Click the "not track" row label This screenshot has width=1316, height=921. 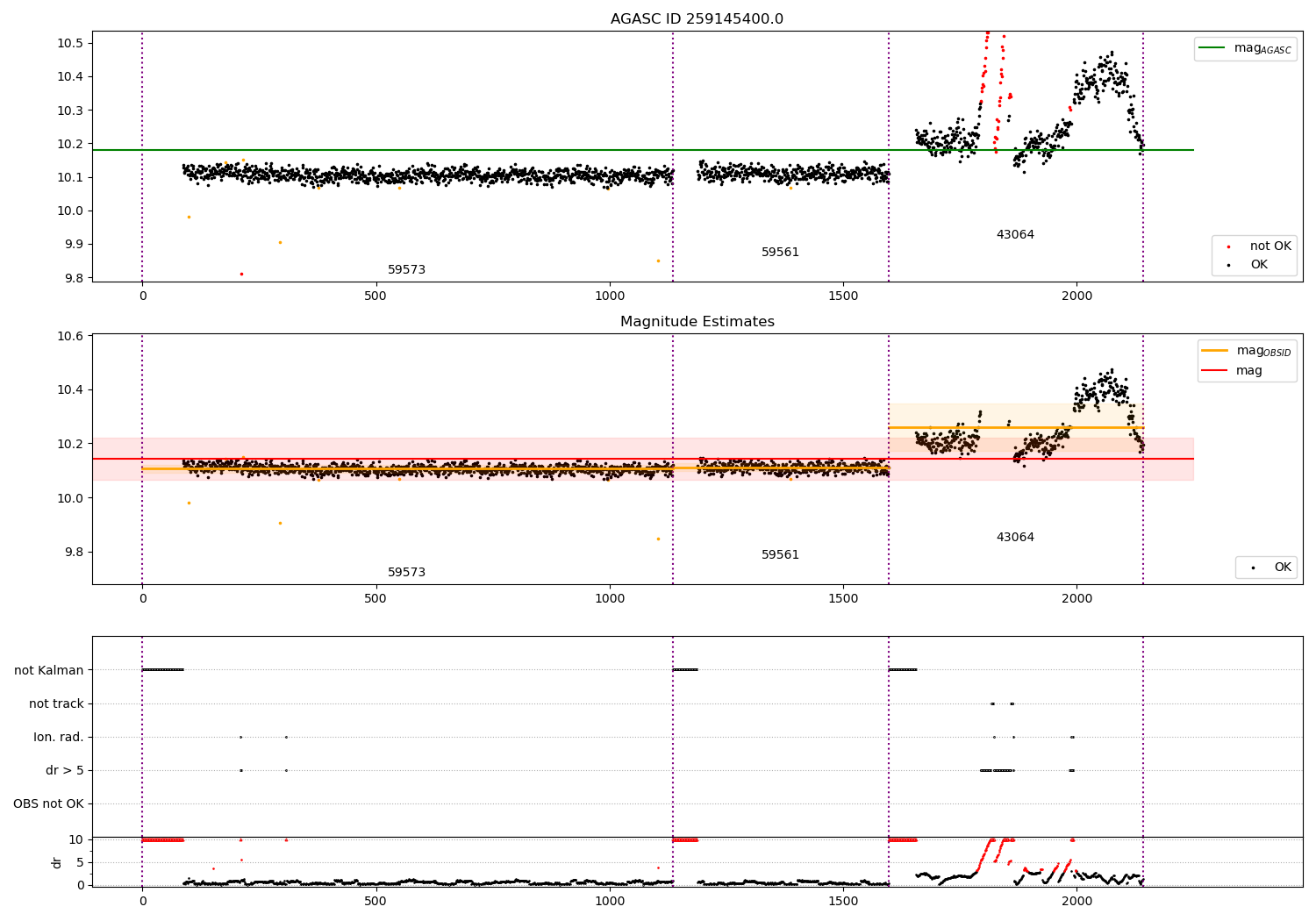56,704
